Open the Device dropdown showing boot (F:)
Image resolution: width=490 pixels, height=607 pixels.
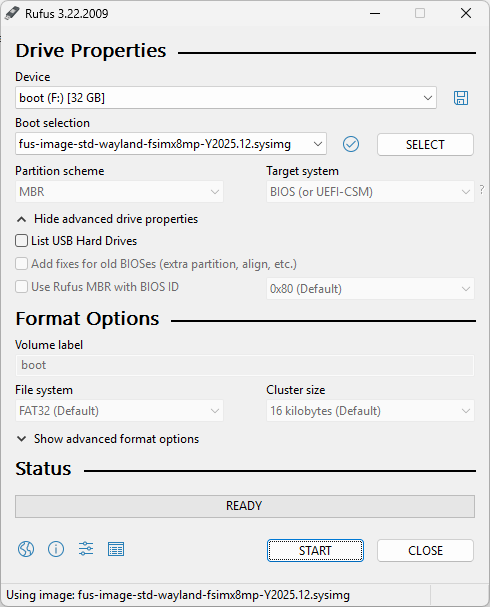click(x=226, y=98)
